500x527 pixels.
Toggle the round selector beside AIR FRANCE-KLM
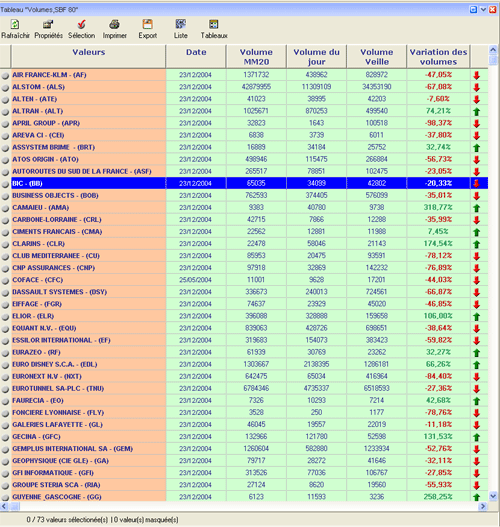(5, 76)
